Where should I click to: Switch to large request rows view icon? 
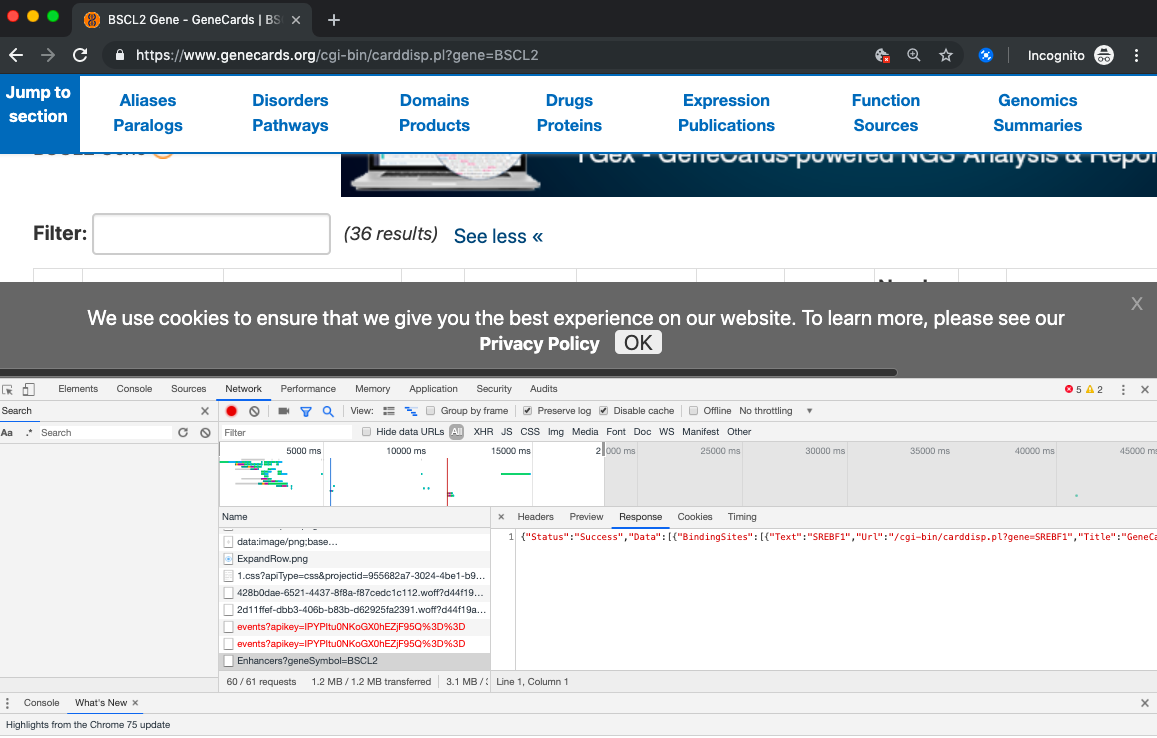(389, 411)
